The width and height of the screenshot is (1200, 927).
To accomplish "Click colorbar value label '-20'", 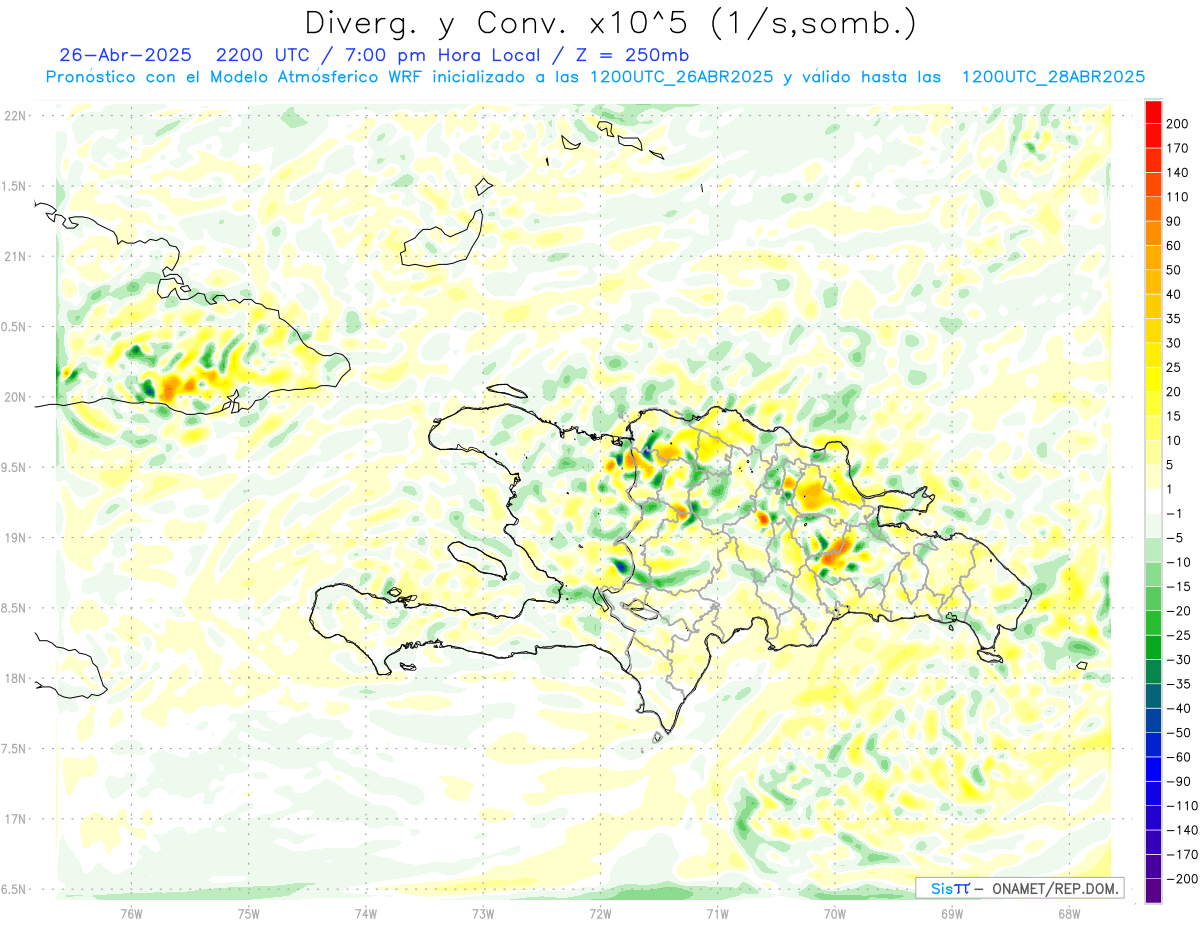I will [1180, 611].
